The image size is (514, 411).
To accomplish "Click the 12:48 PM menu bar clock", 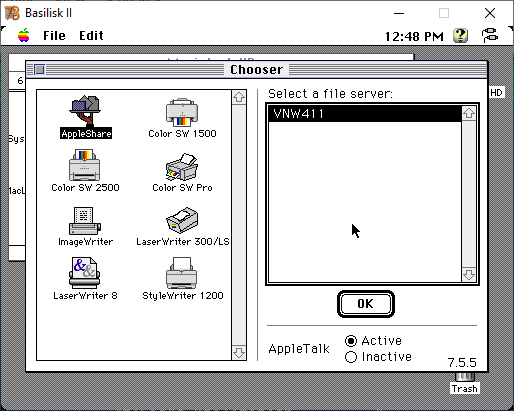I will [x=414, y=36].
